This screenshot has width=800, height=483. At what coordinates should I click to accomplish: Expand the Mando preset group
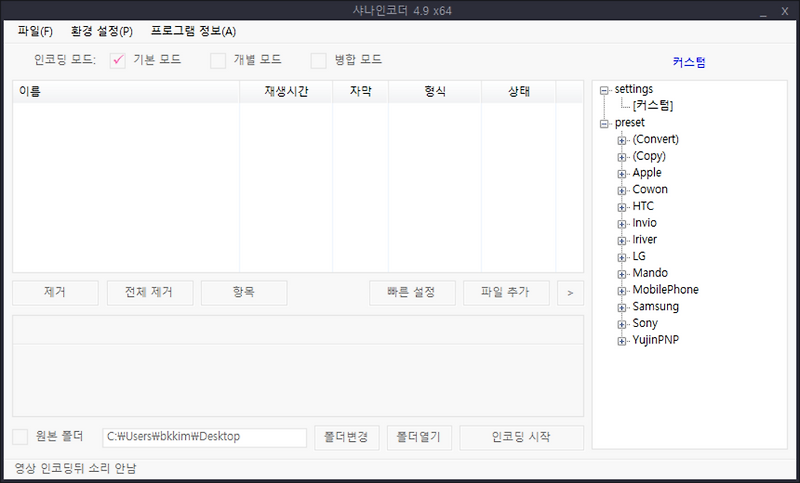point(621,274)
